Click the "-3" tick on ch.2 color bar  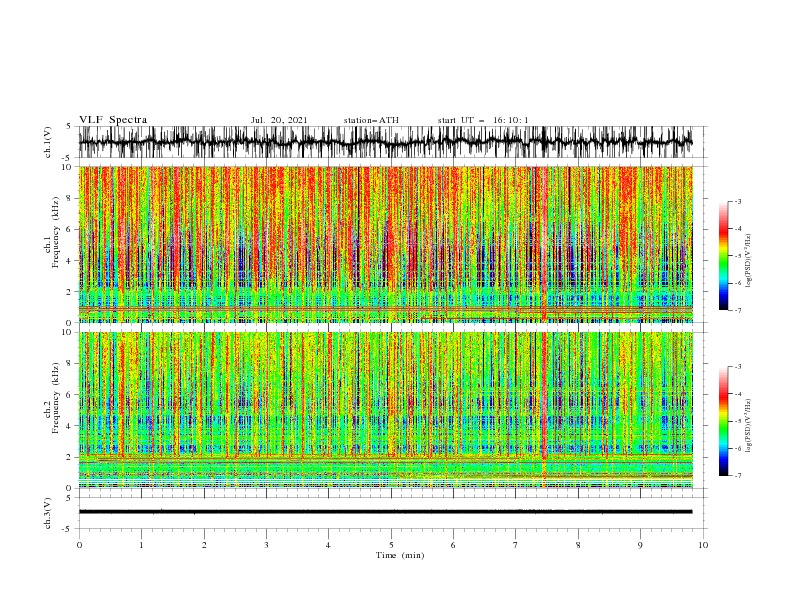[x=738, y=367]
